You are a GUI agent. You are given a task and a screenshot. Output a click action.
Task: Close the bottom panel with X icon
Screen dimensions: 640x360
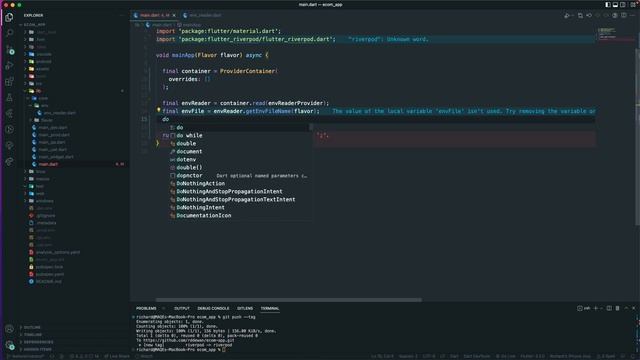point(633,308)
